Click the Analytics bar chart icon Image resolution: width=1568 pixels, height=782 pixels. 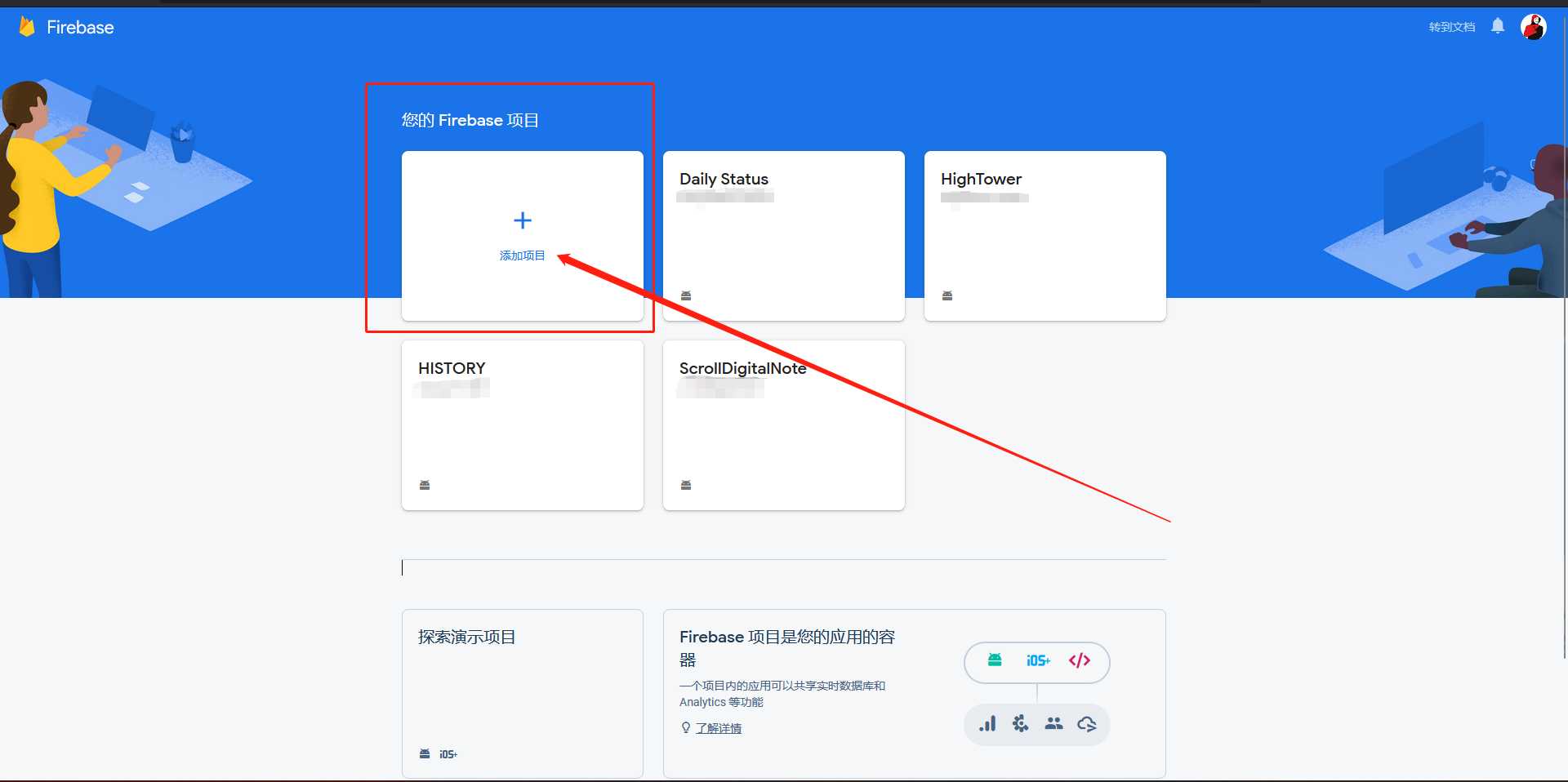pos(987,723)
